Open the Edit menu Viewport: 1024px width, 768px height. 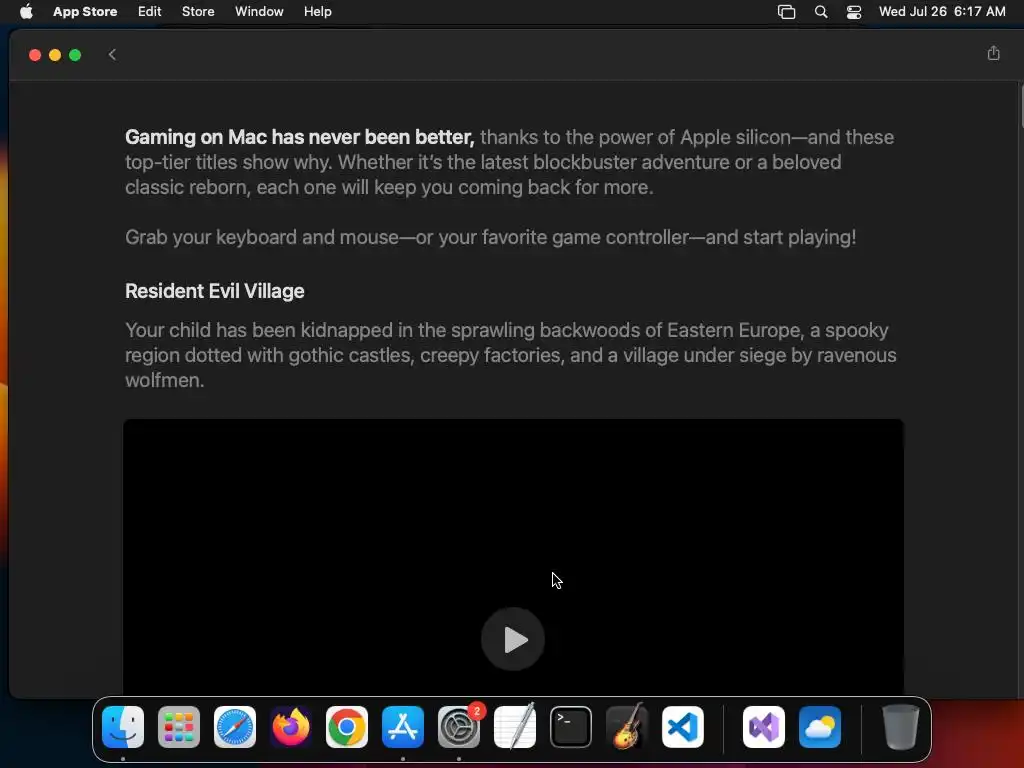pyautogui.click(x=150, y=12)
